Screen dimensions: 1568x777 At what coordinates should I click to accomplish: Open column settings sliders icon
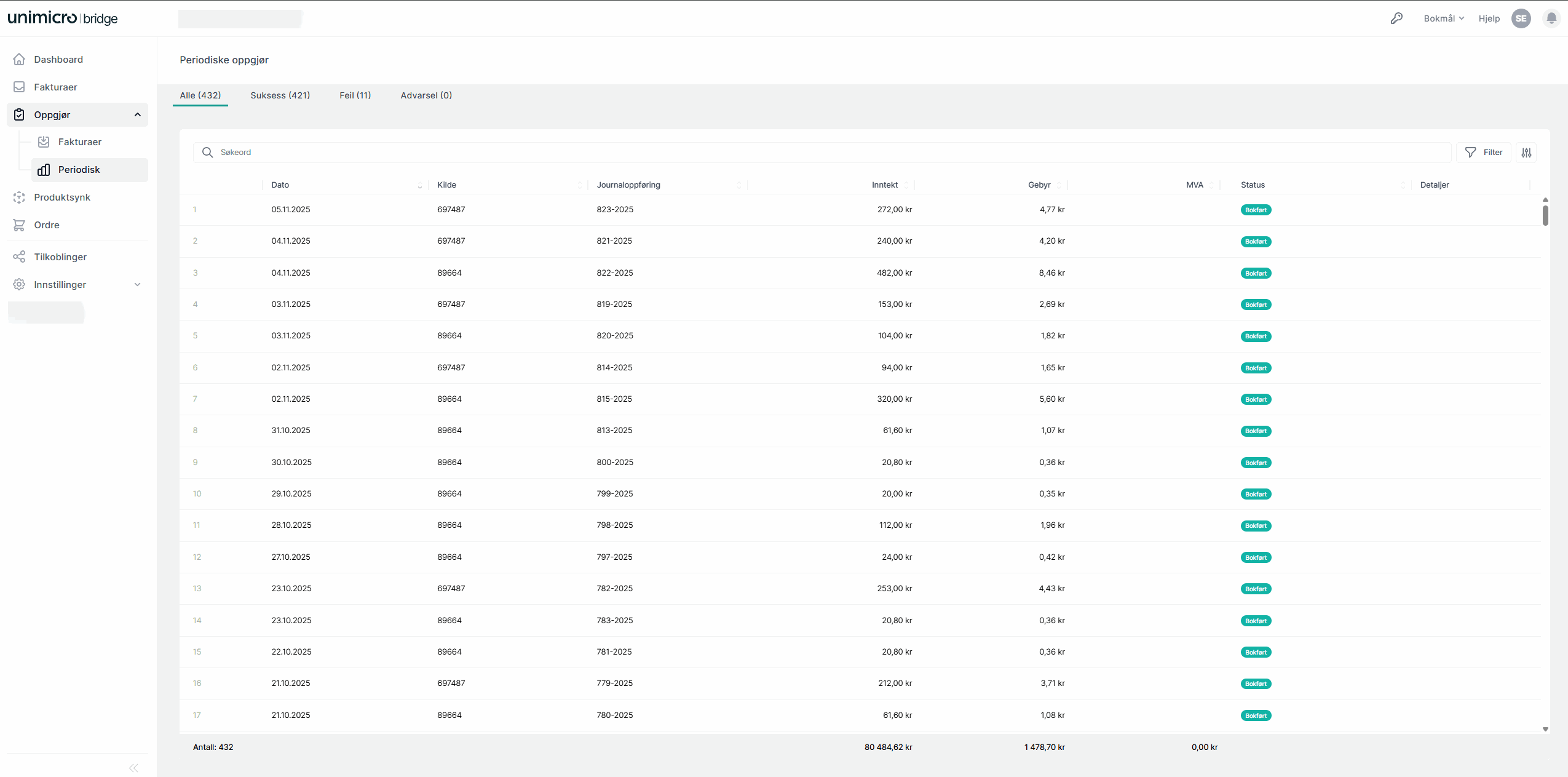pos(1526,153)
